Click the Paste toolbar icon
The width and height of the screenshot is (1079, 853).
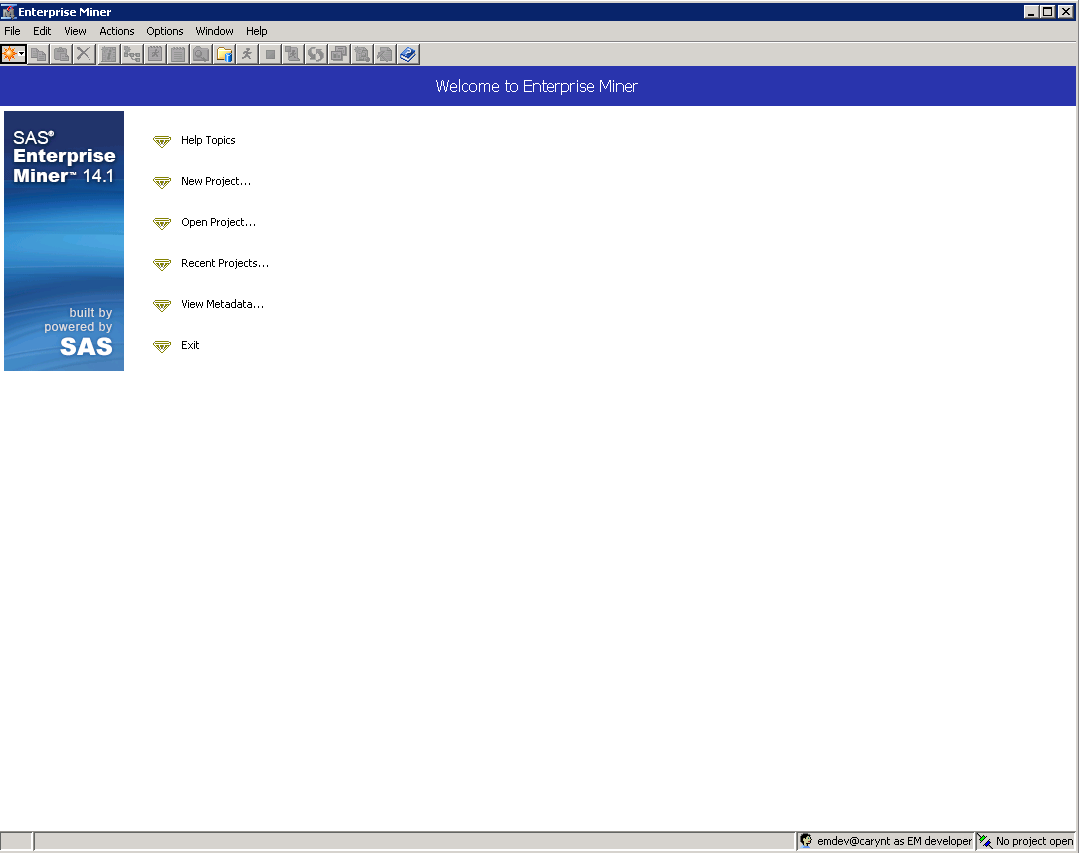(61, 54)
